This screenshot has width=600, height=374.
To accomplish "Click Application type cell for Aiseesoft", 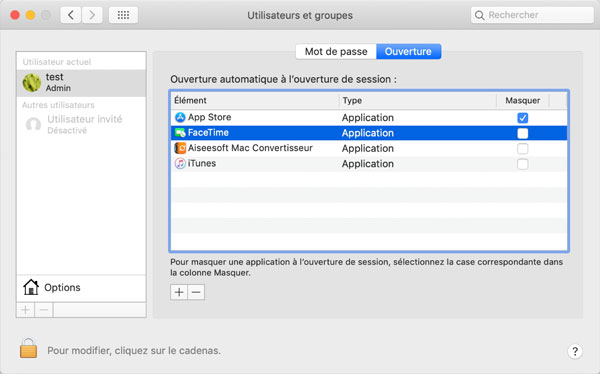I will click(x=368, y=148).
